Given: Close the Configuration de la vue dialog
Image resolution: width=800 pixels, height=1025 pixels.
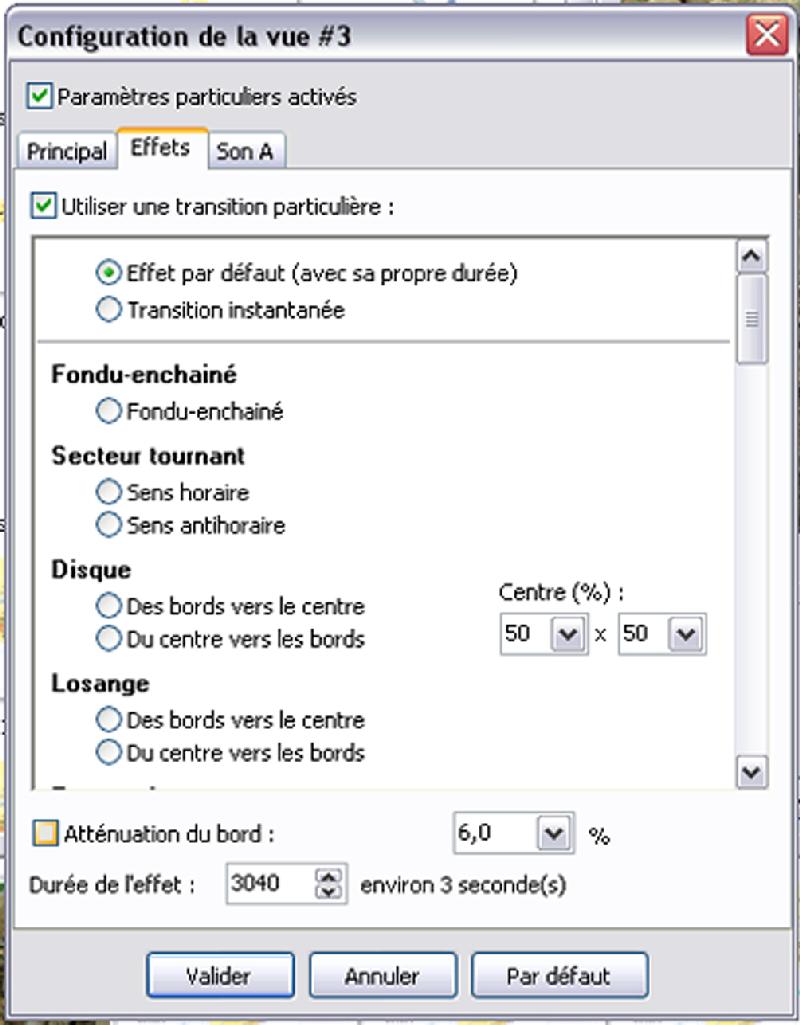Looking at the screenshot, I should 767,35.
